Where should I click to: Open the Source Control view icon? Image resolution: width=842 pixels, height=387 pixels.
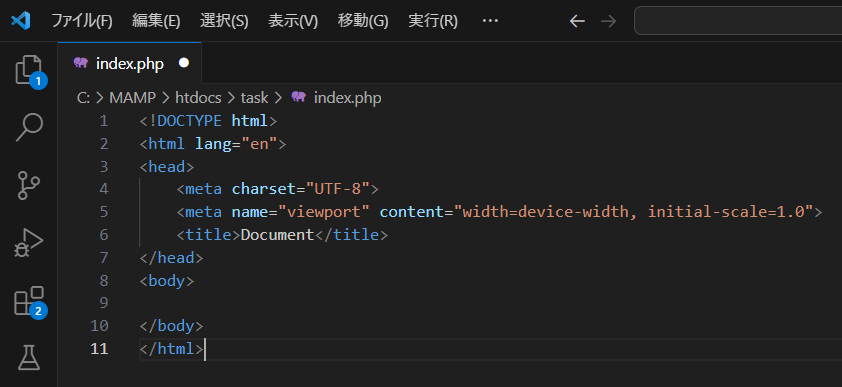coord(28,185)
